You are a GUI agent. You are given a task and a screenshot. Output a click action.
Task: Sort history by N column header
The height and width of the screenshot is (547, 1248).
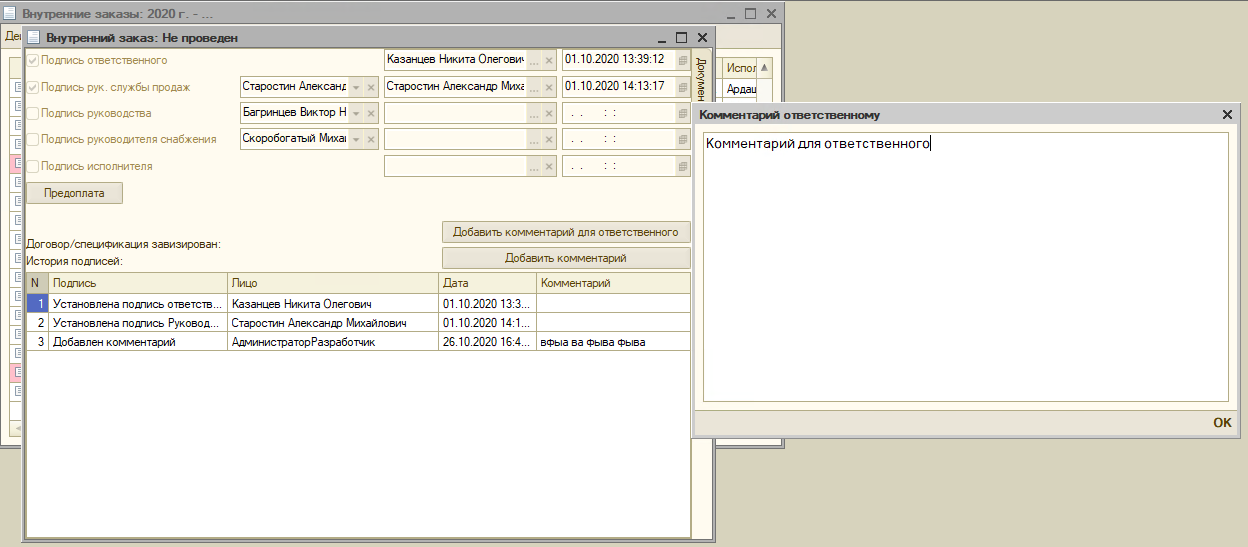(x=37, y=283)
